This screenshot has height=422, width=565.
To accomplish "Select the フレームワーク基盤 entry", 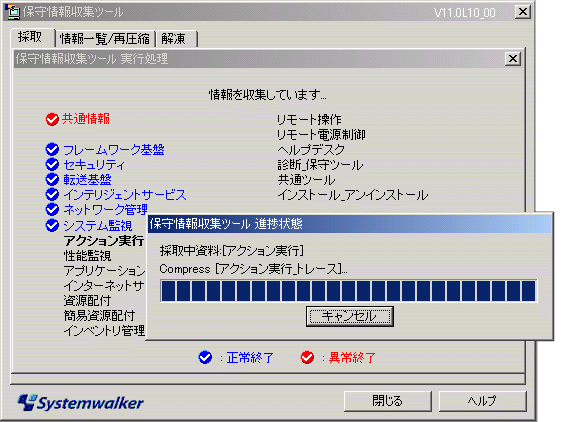I will 114,150.
